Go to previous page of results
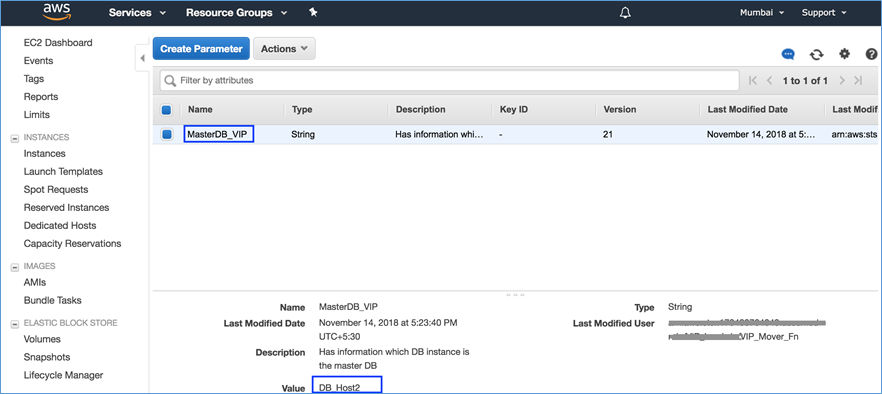The width and height of the screenshot is (882, 394). (770, 80)
